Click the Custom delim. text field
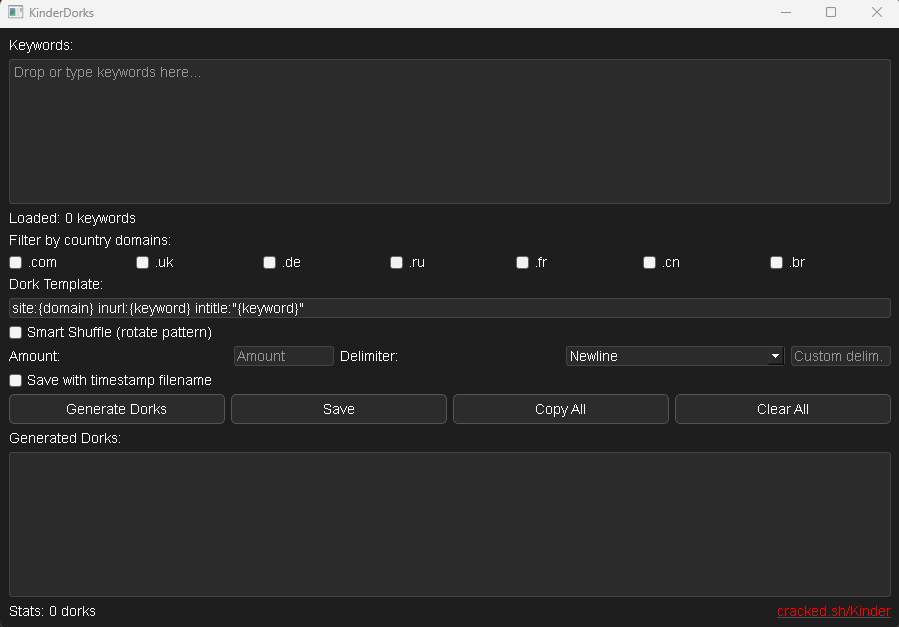899x627 pixels. [x=840, y=356]
